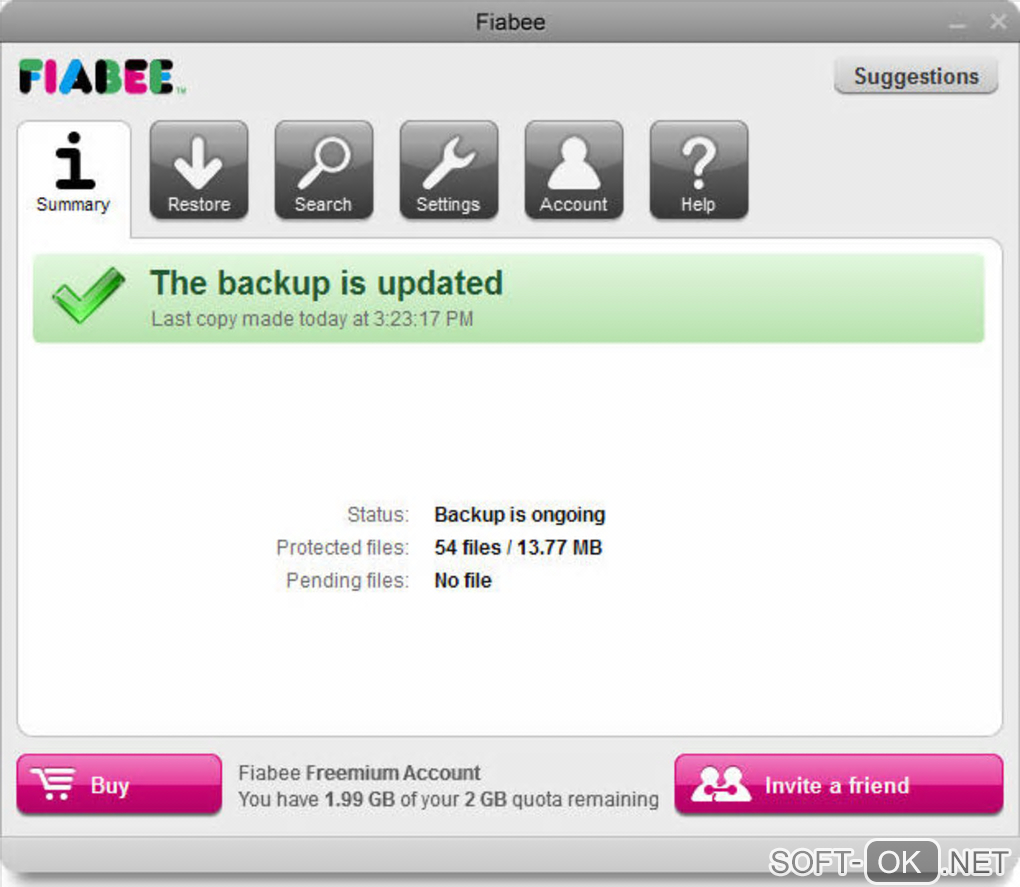Open the Search magnifier tab
The image size is (1020, 887).
click(x=323, y=170)
